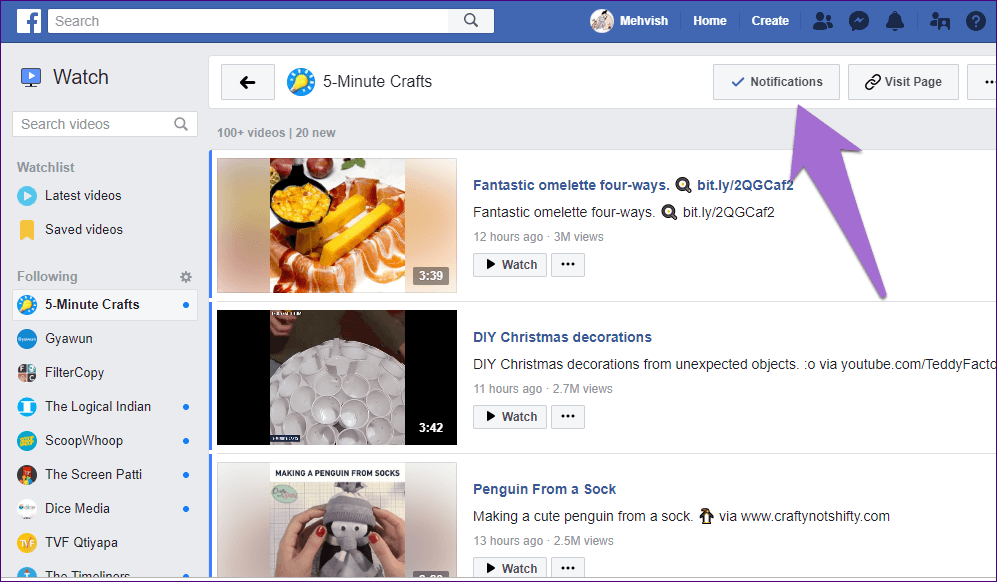Click the Dice Media page avatar
The width and height of the screenshot is (997, 582).
(x=27, y=509)
